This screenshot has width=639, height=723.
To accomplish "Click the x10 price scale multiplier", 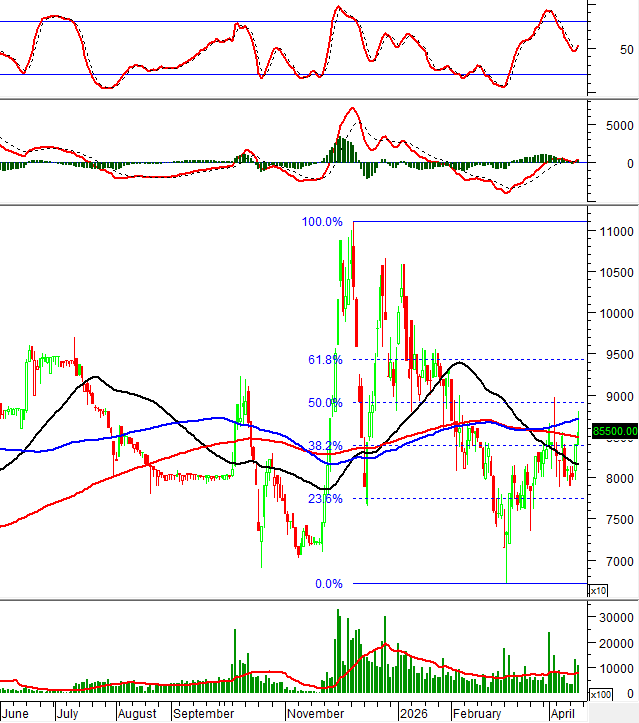I will tap(598, 591).
